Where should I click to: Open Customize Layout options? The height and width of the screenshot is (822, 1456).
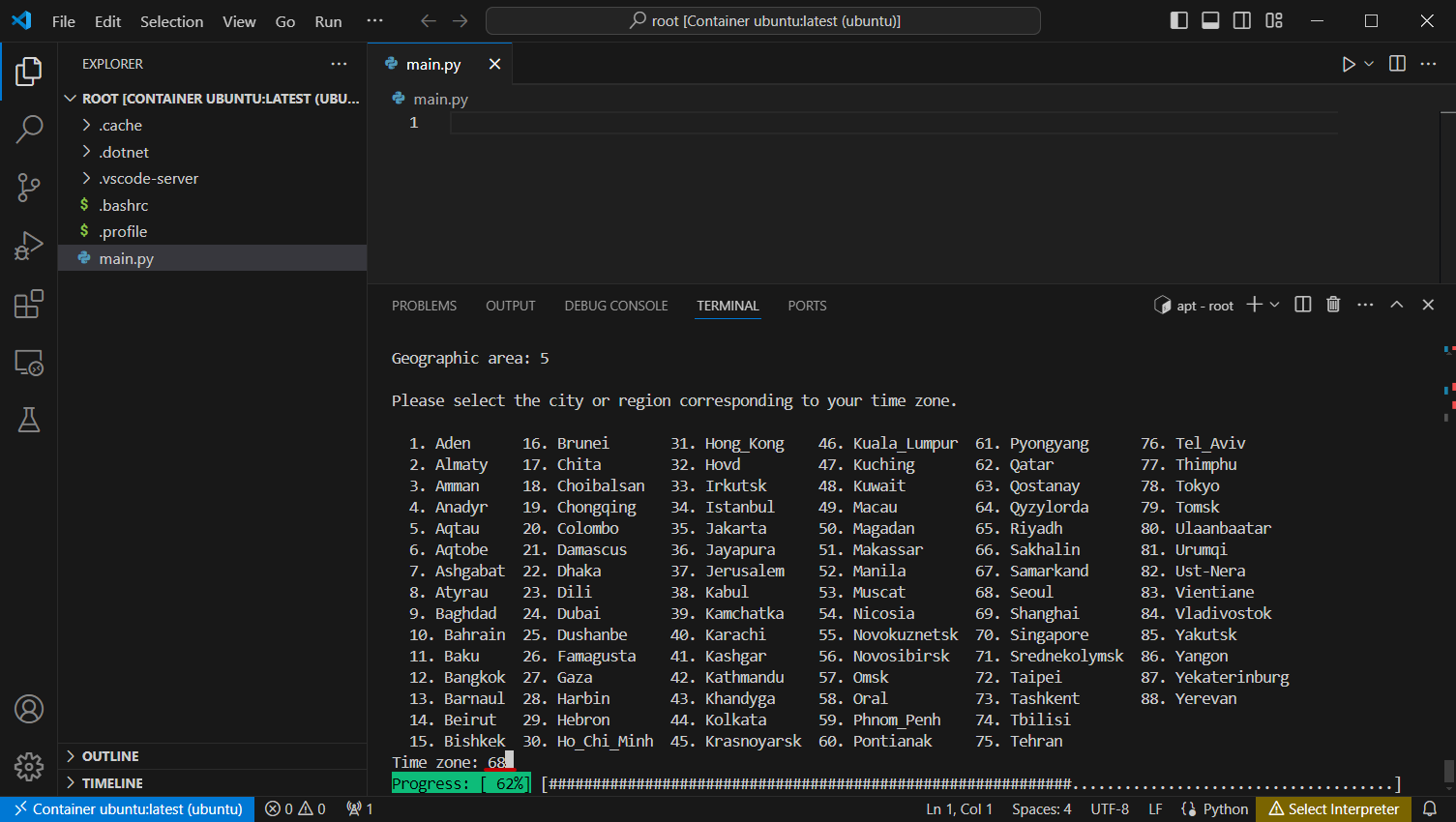coord(1274,20)
